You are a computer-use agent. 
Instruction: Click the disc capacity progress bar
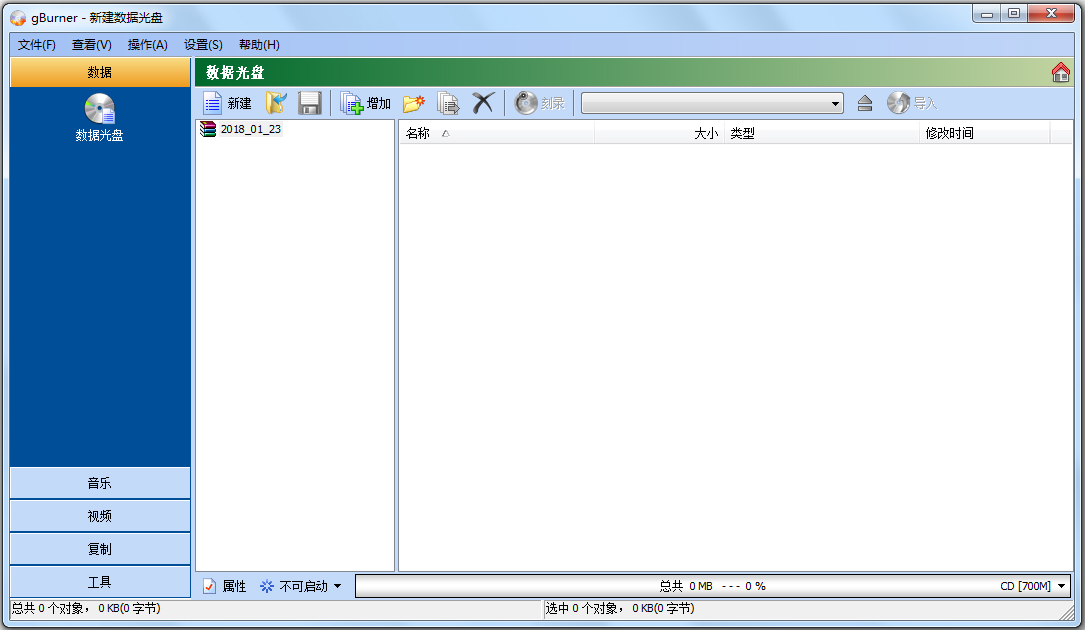713,586
